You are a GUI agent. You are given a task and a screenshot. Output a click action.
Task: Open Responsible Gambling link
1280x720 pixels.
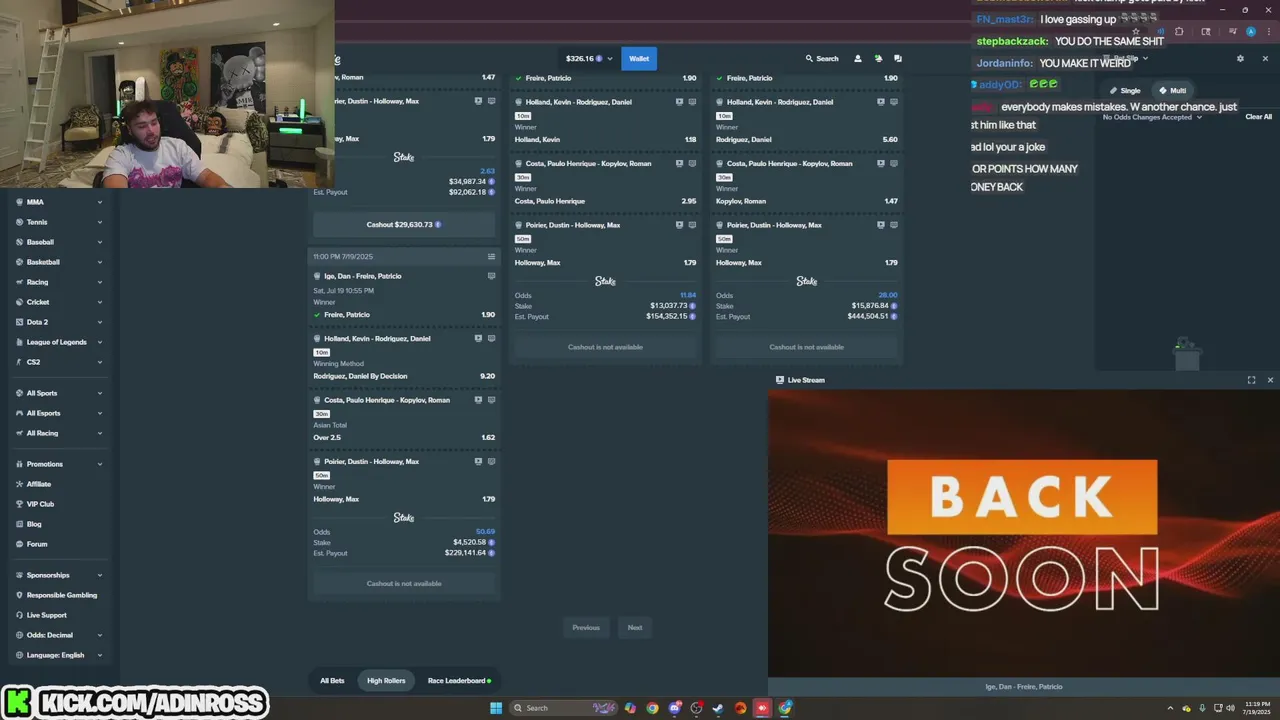62,595
